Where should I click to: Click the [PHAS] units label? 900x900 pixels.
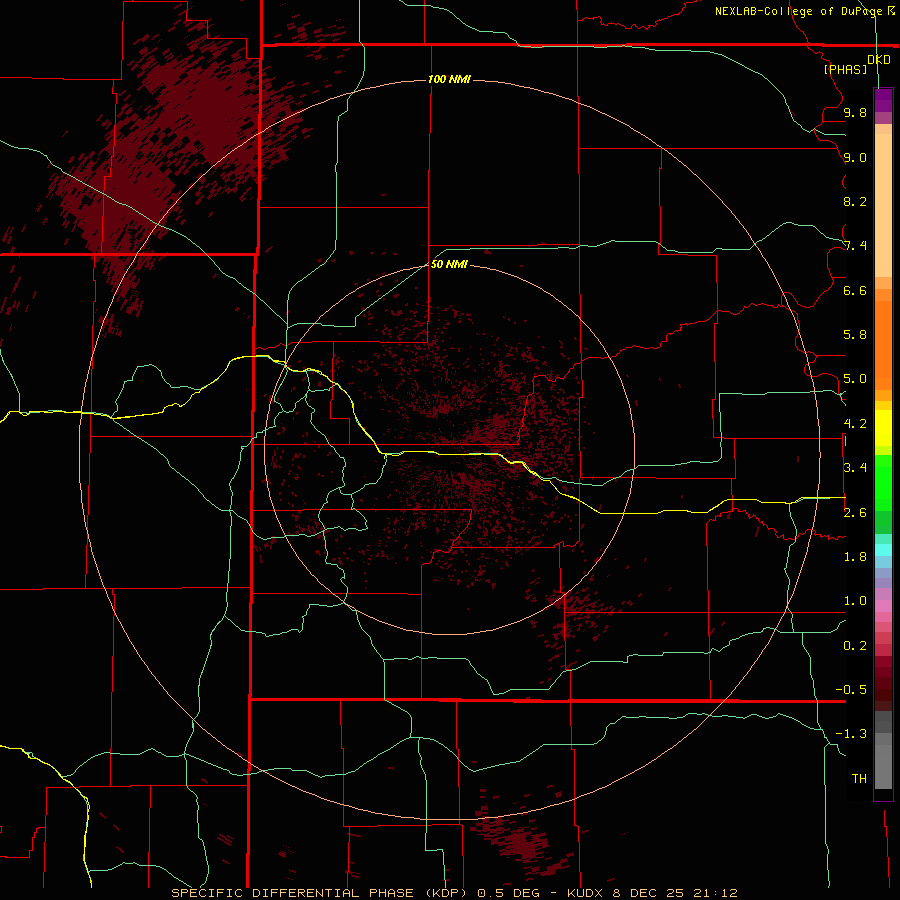pos(845,70)
